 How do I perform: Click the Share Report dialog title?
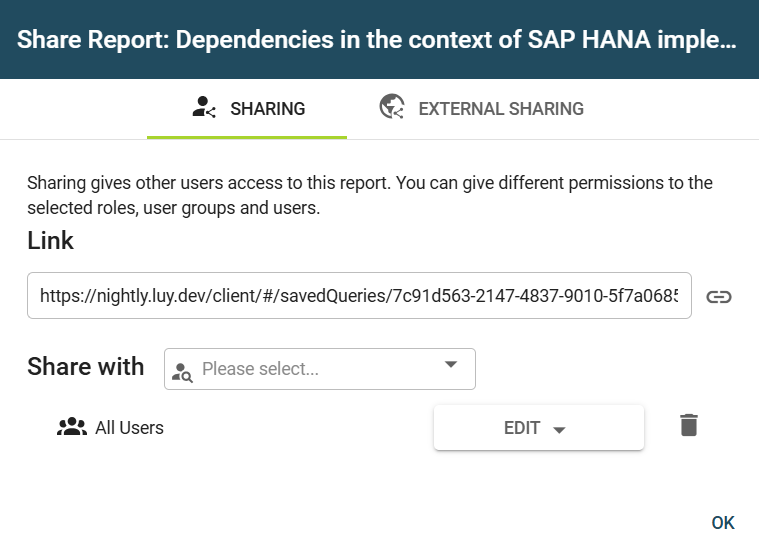[x=376, y=40]
